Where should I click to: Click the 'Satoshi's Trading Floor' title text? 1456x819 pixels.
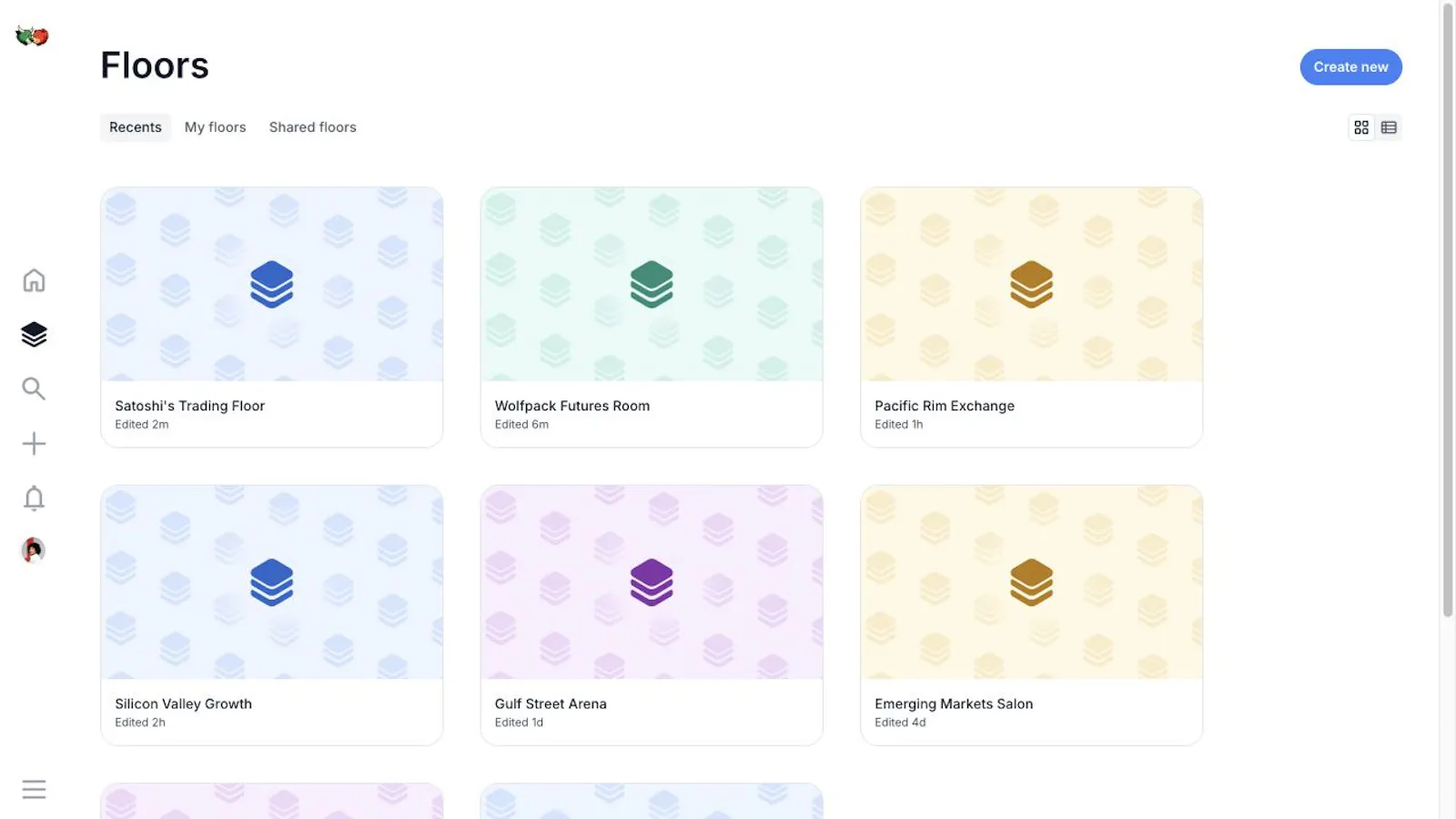click(x=189, y=406)
